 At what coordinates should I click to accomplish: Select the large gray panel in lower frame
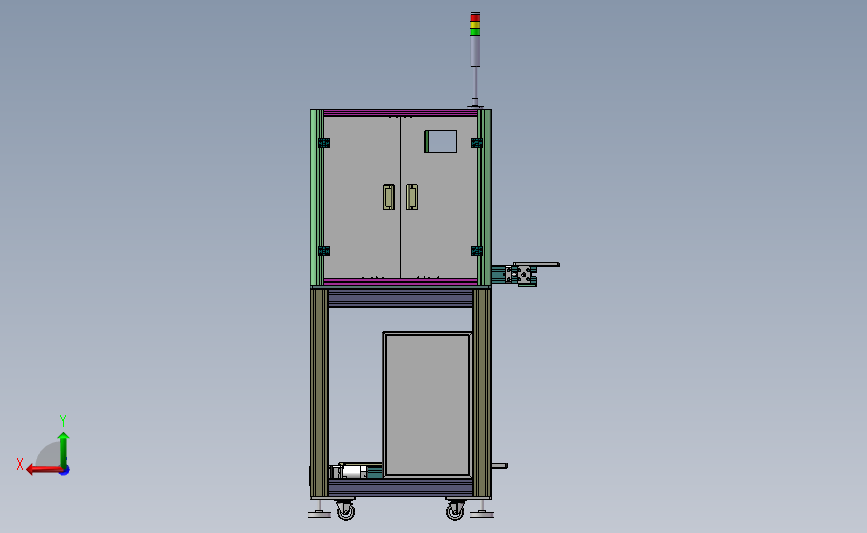click(x=427, y=404)
